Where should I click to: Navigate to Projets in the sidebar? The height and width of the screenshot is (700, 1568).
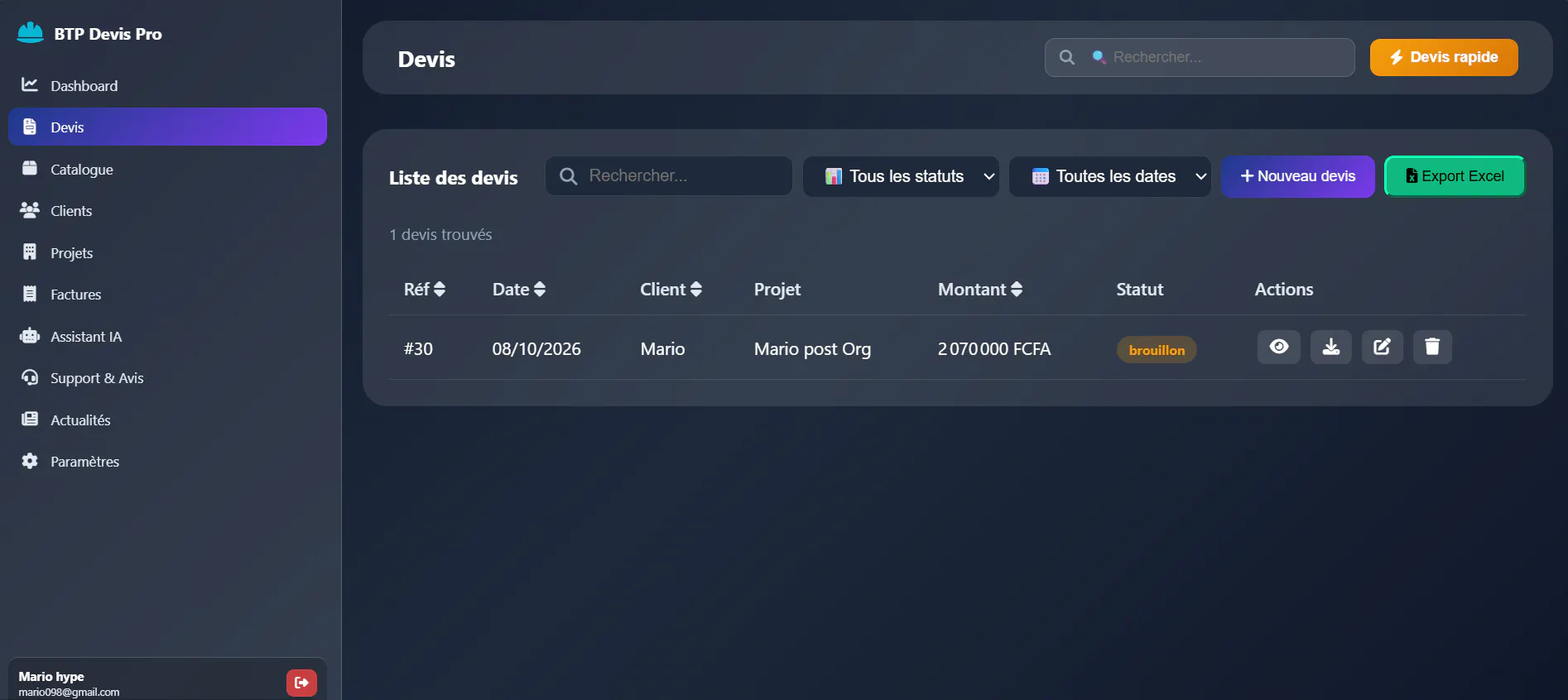tap(167, 252)
